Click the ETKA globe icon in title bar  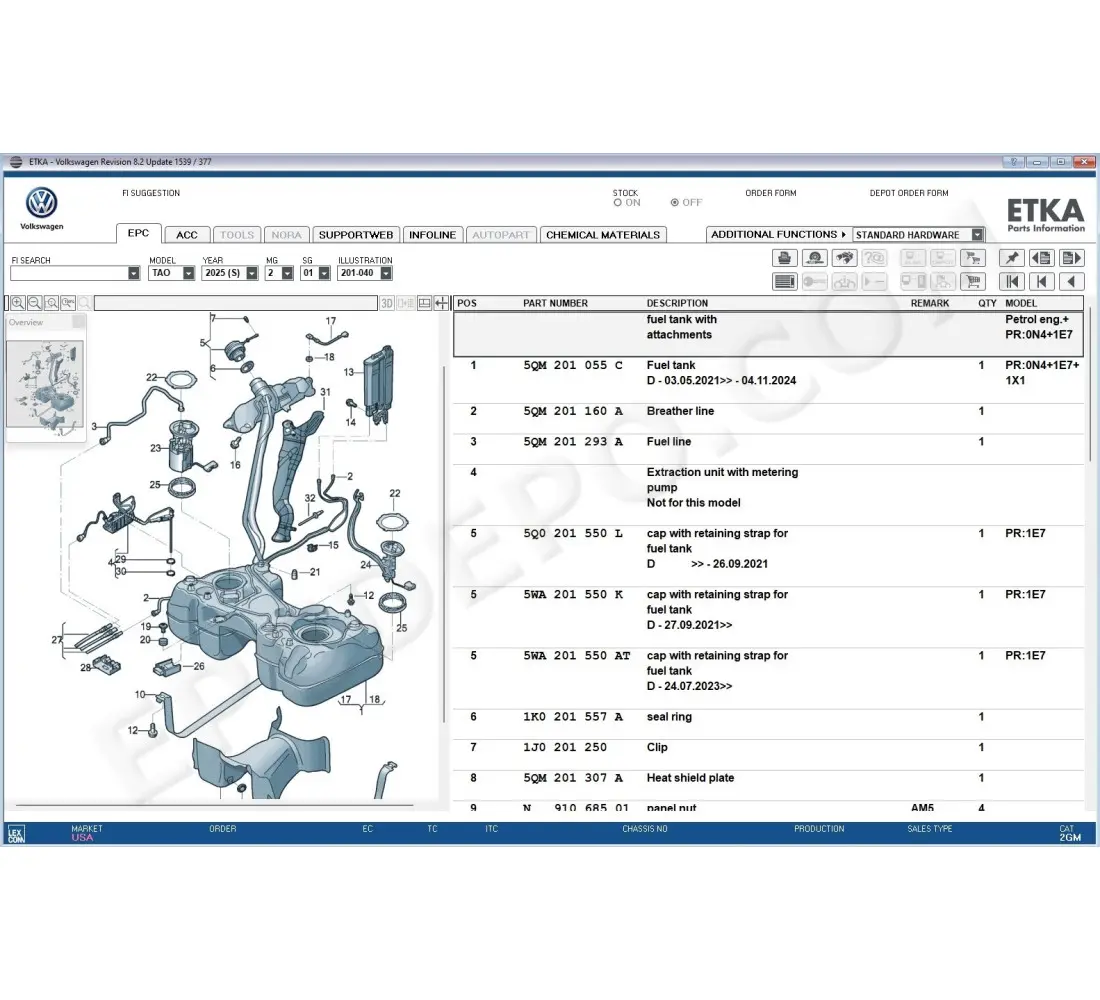[15, 162]
